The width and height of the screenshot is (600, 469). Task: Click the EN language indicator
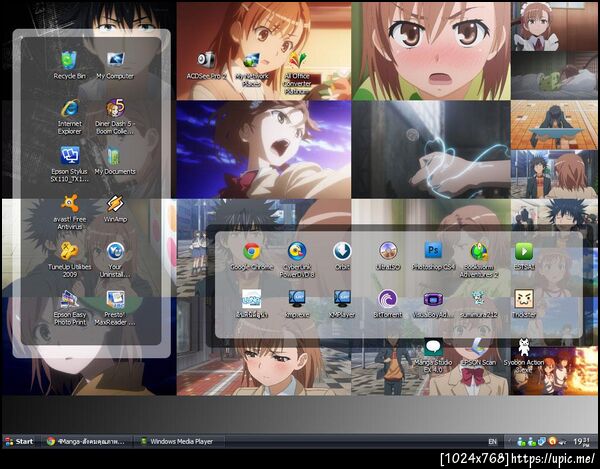pos(492,442)
